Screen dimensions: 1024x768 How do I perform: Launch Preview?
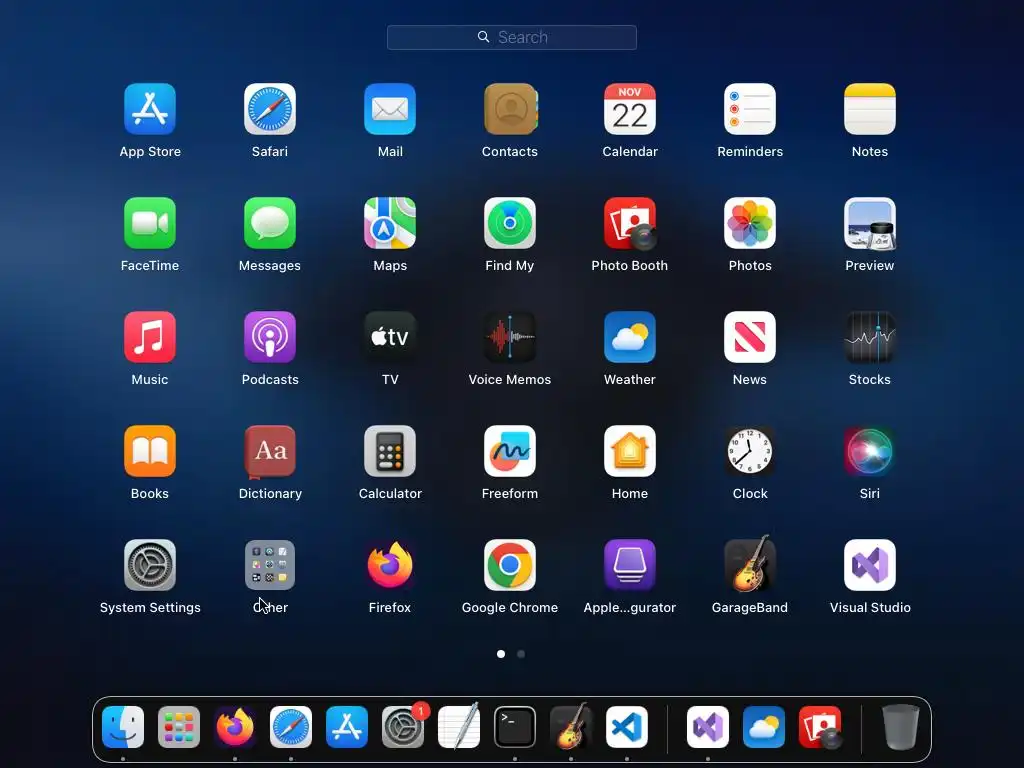tap(870, 223)
